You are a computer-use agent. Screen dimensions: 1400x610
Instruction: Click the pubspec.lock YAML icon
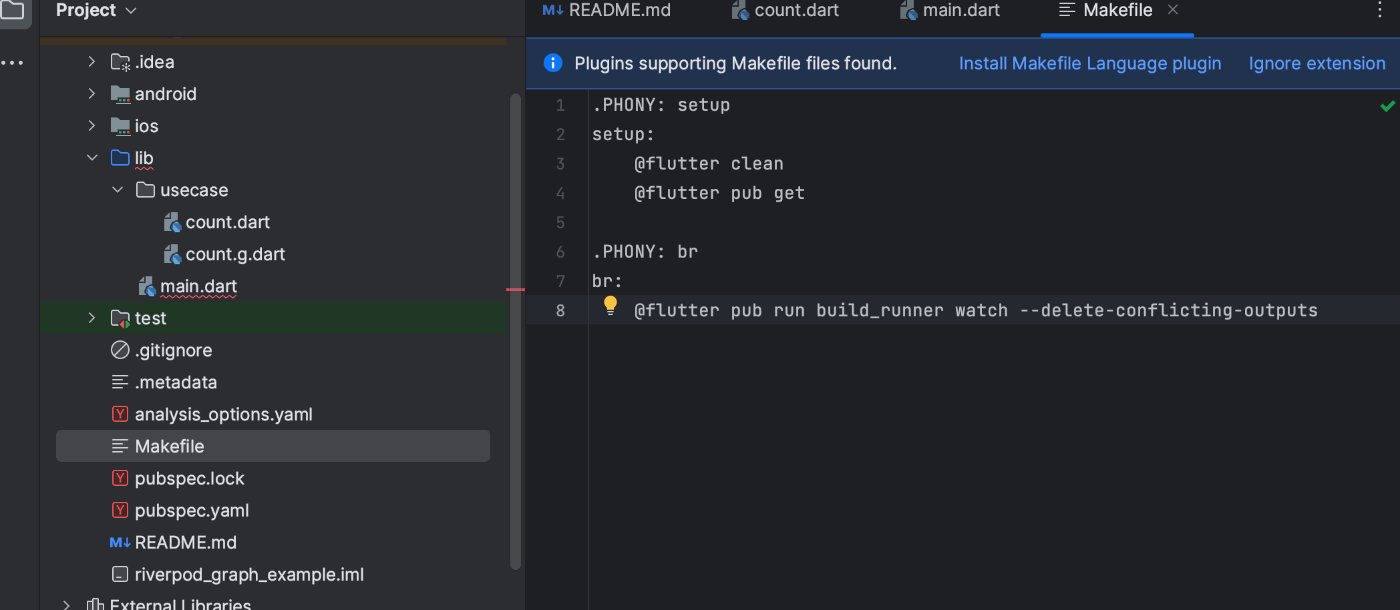[120, 478]
